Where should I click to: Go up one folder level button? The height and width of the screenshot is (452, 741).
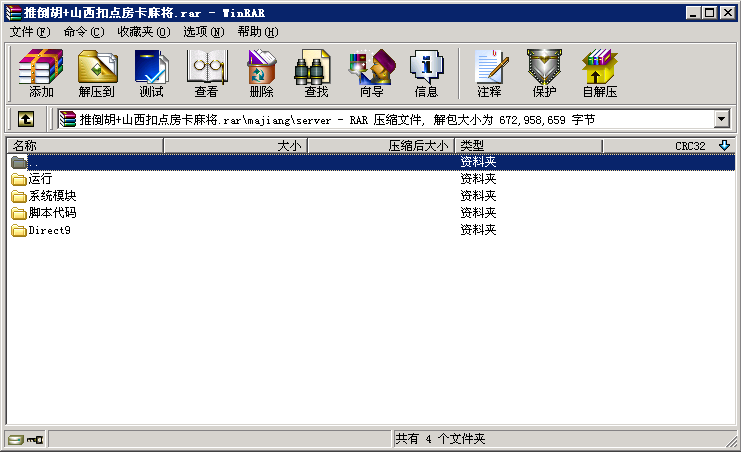click(x=25, y=119)
